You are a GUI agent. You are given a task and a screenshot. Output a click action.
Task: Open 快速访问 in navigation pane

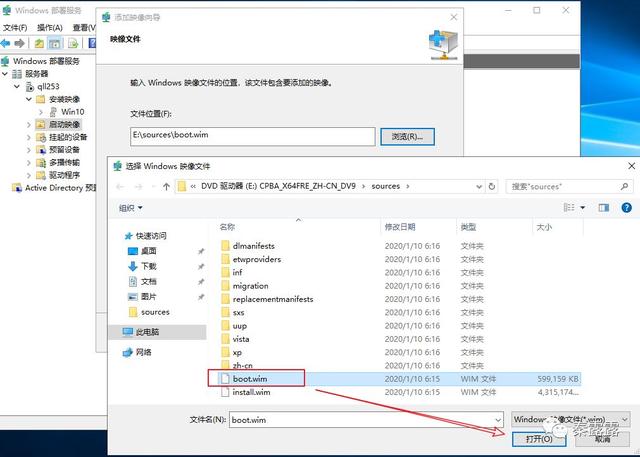pos(146,236)
